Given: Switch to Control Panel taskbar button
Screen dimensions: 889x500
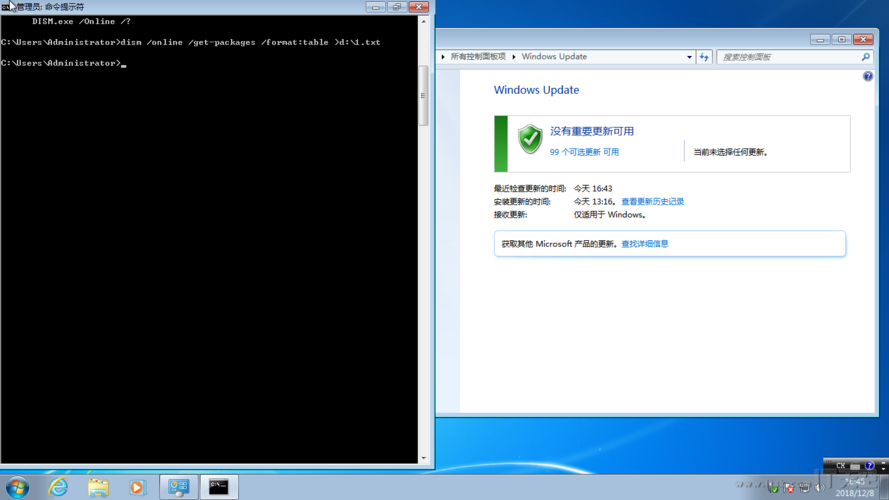Looking at the screenshot, I should point(179,487).
